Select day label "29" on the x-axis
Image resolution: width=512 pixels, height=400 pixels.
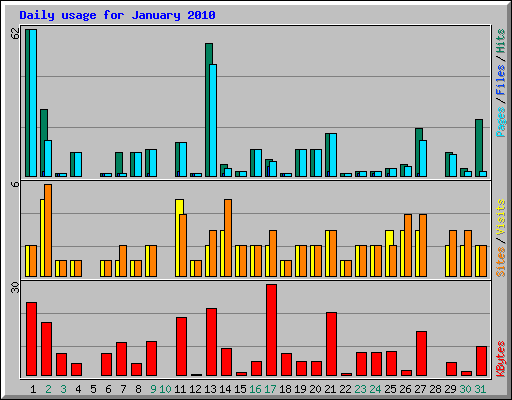(450, 389)
